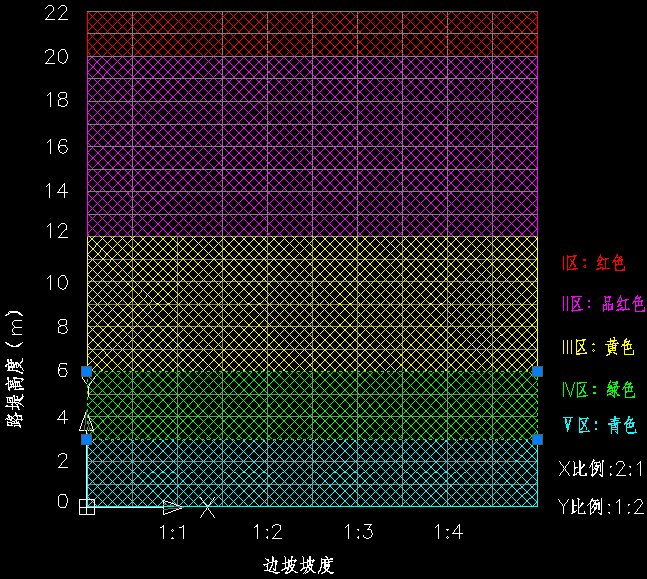Pick the yellow hatched zone in the chart
The image size is (647, 579).
coord(312,304)
